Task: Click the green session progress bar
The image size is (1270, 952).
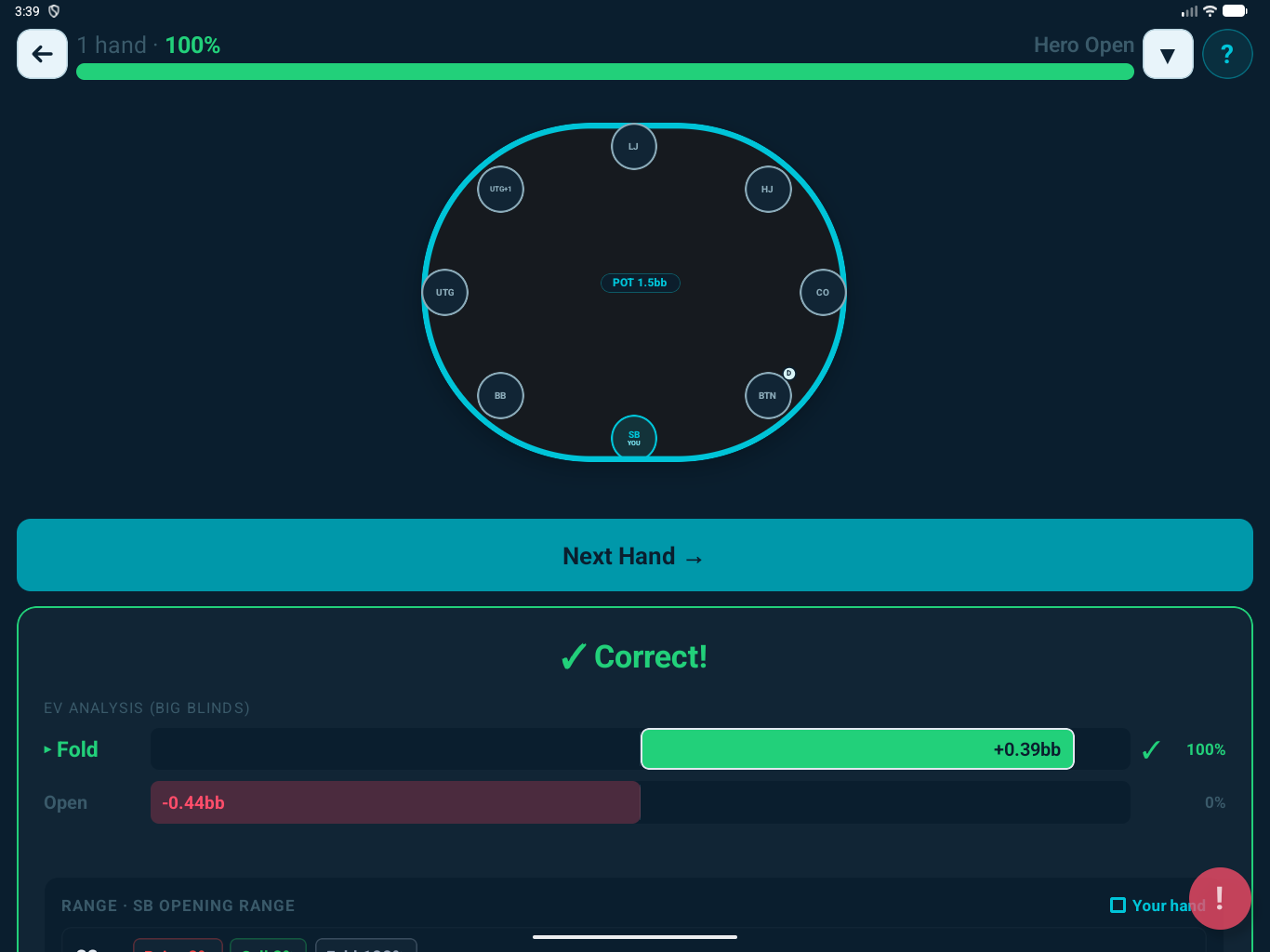Action: 604,72
